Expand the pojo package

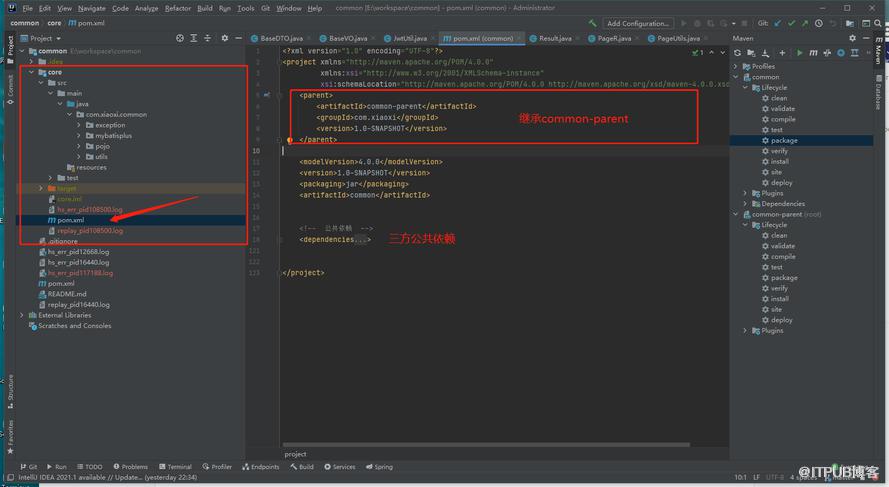79,146
